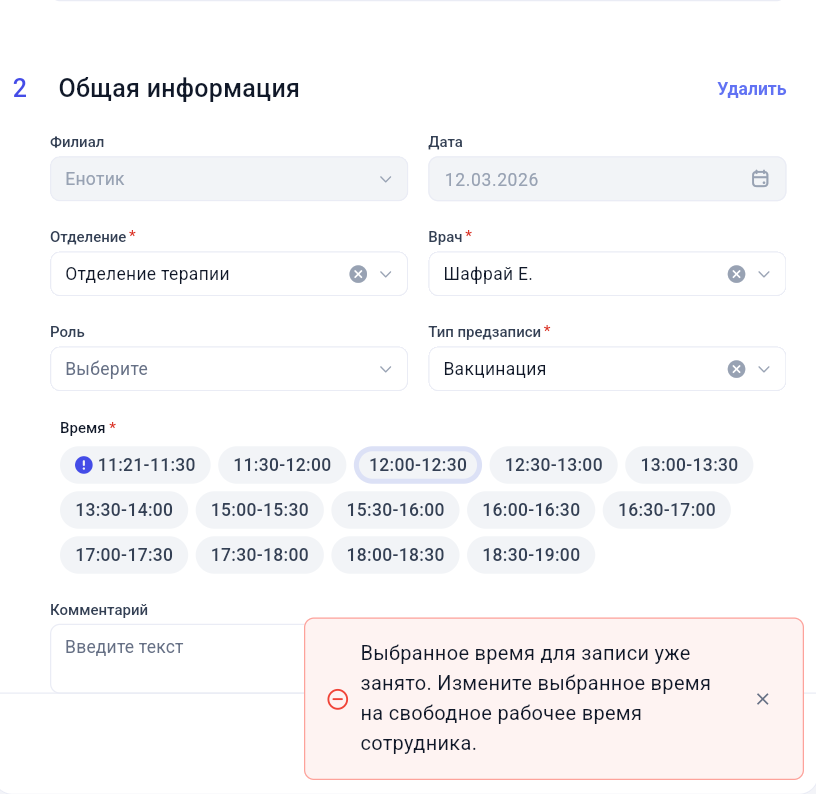Select the 13:30-14:00 time slot
Viewport: 816px width, 794px height.
[124, 510]
